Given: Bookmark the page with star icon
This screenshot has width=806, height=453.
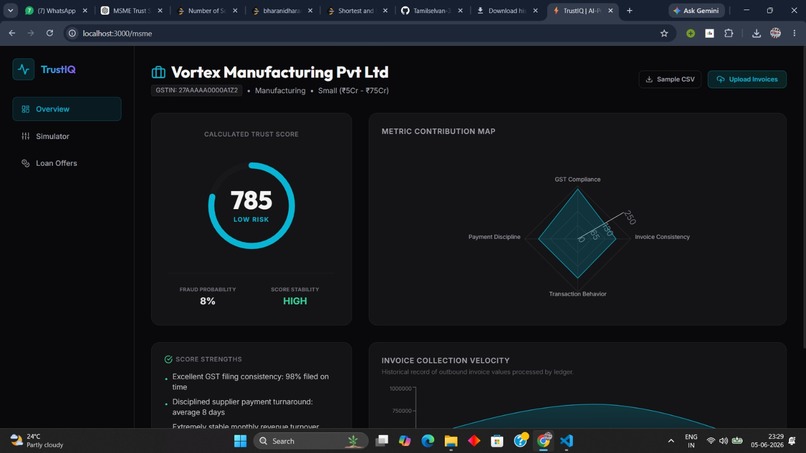Looking at the screenshot, I should [664, 33].
